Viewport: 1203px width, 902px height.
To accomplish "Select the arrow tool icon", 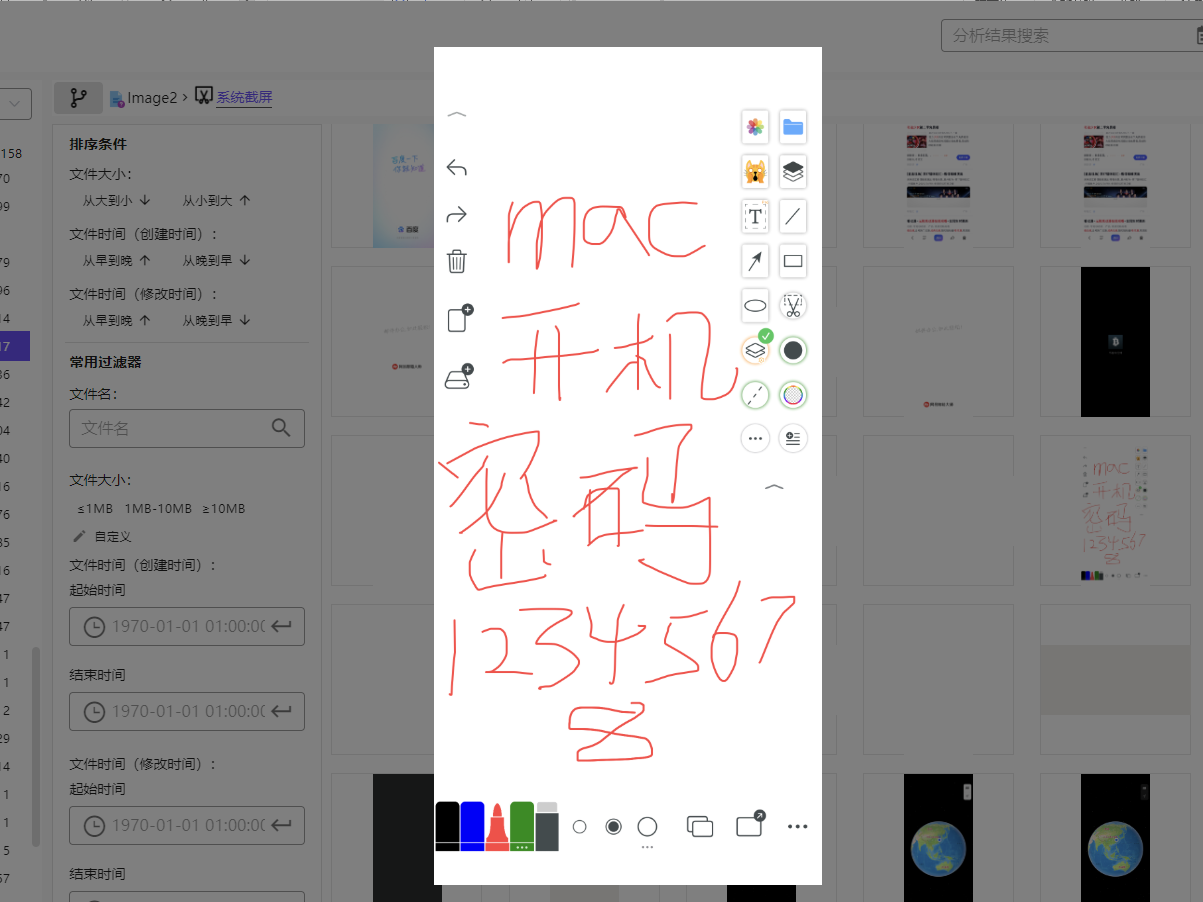I will coord(755,262).
